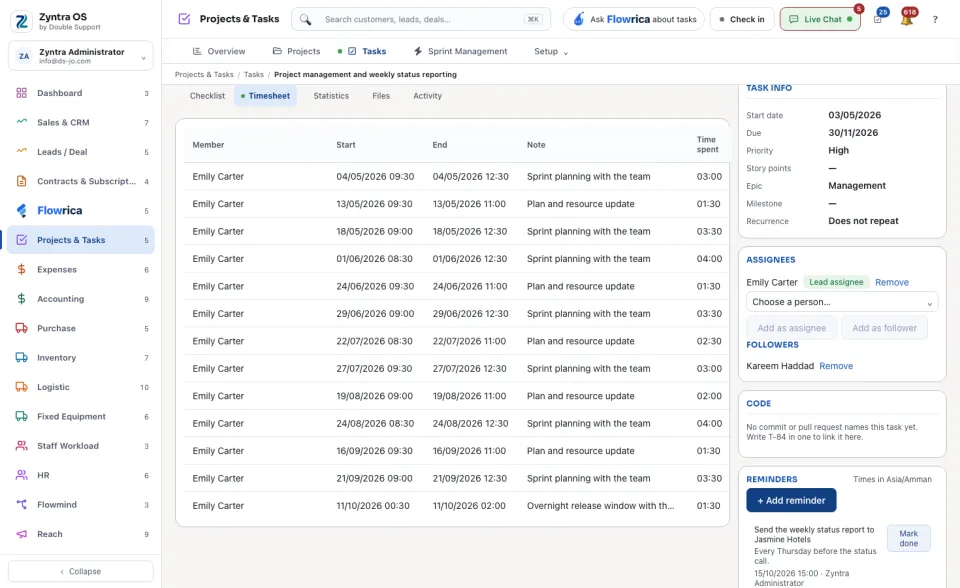
Task: Open the help question mark icon
Action: tap(935, 20)
